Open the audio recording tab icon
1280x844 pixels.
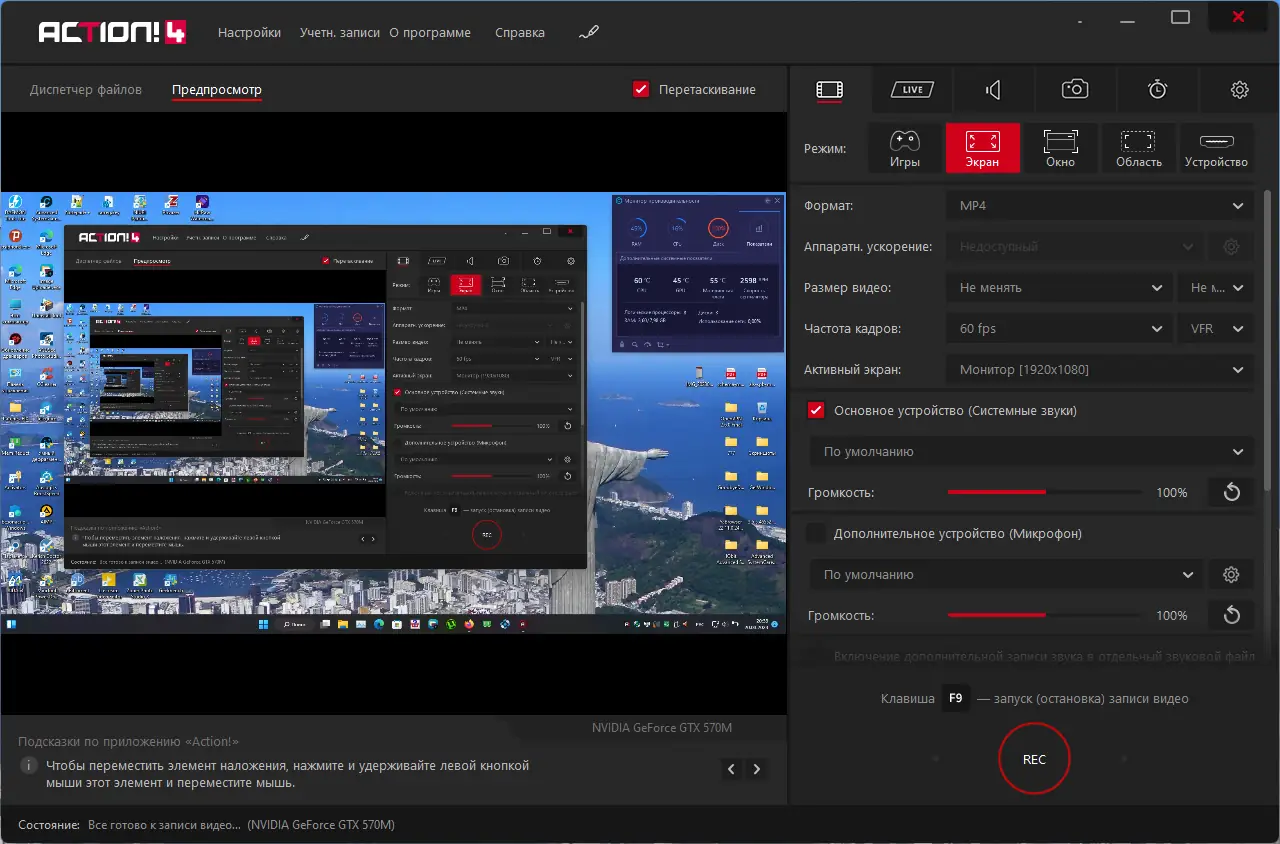pos(993,90)
